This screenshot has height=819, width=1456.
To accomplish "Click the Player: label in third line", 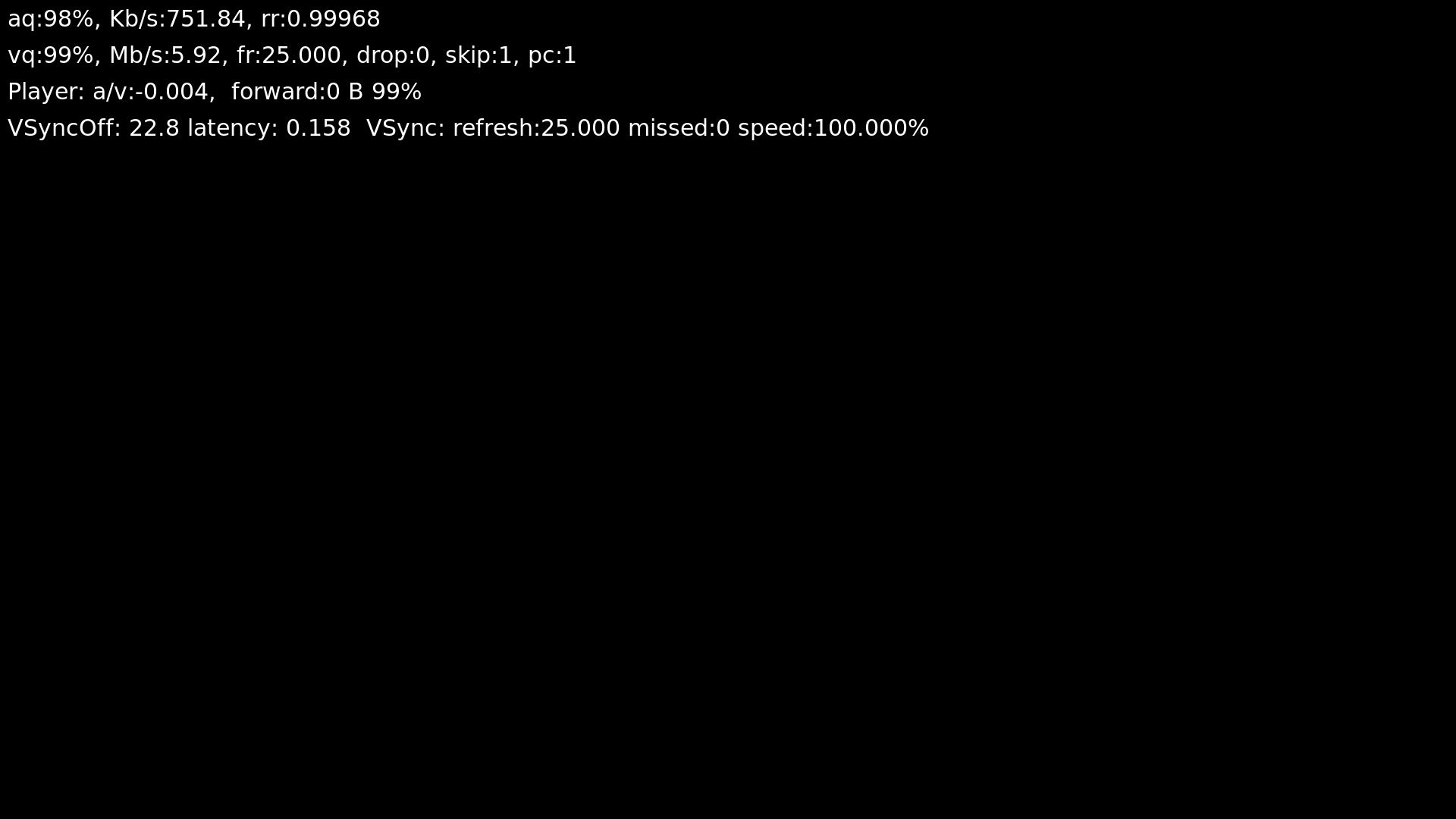I will pyautogui.click(x=46, y=92).
